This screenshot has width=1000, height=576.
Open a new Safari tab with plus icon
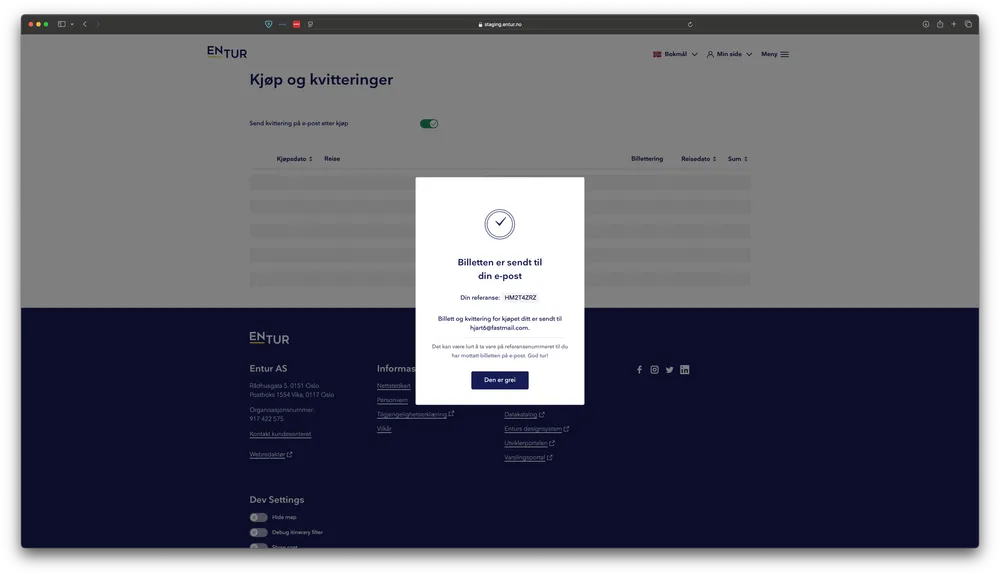[x=954, y=24]
